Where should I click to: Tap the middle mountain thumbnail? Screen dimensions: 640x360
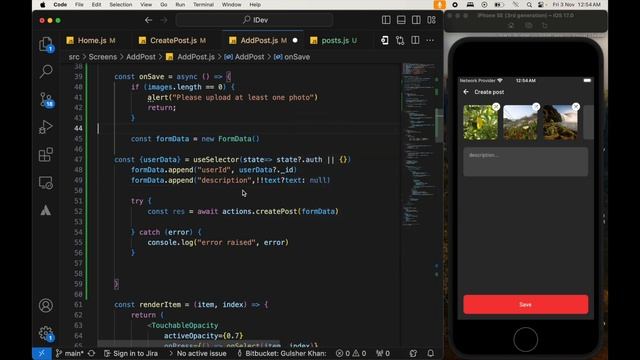pos(520,122)
